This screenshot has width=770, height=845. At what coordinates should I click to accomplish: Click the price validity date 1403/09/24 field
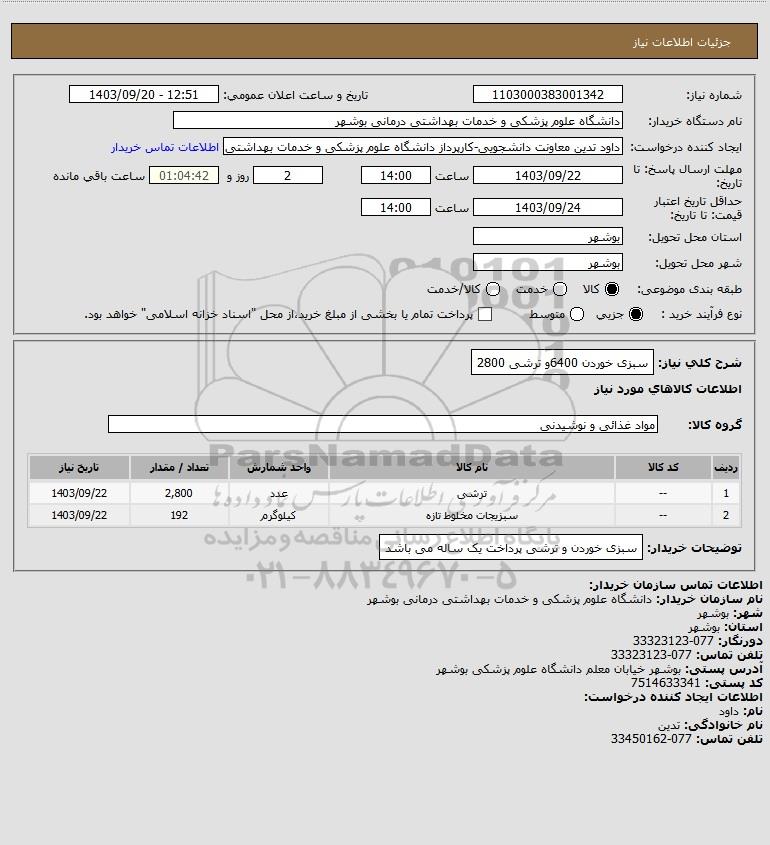point(548,207)
